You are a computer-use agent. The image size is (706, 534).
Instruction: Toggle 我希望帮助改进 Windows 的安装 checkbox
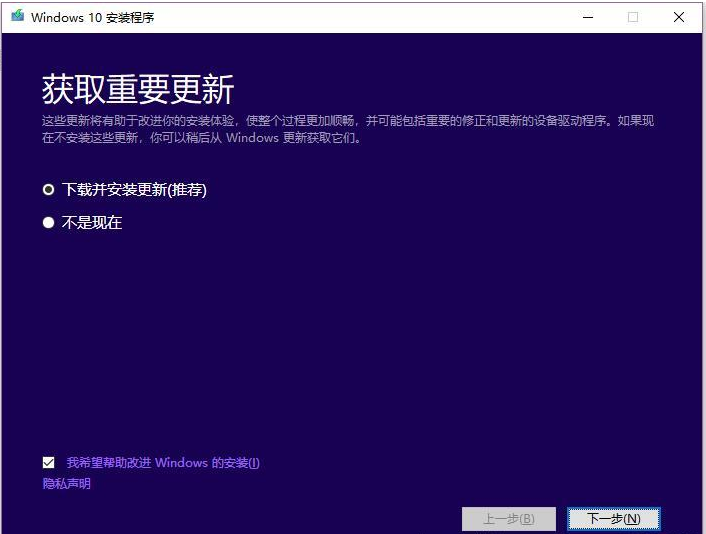pyautogui.click(x=49, y=462)
